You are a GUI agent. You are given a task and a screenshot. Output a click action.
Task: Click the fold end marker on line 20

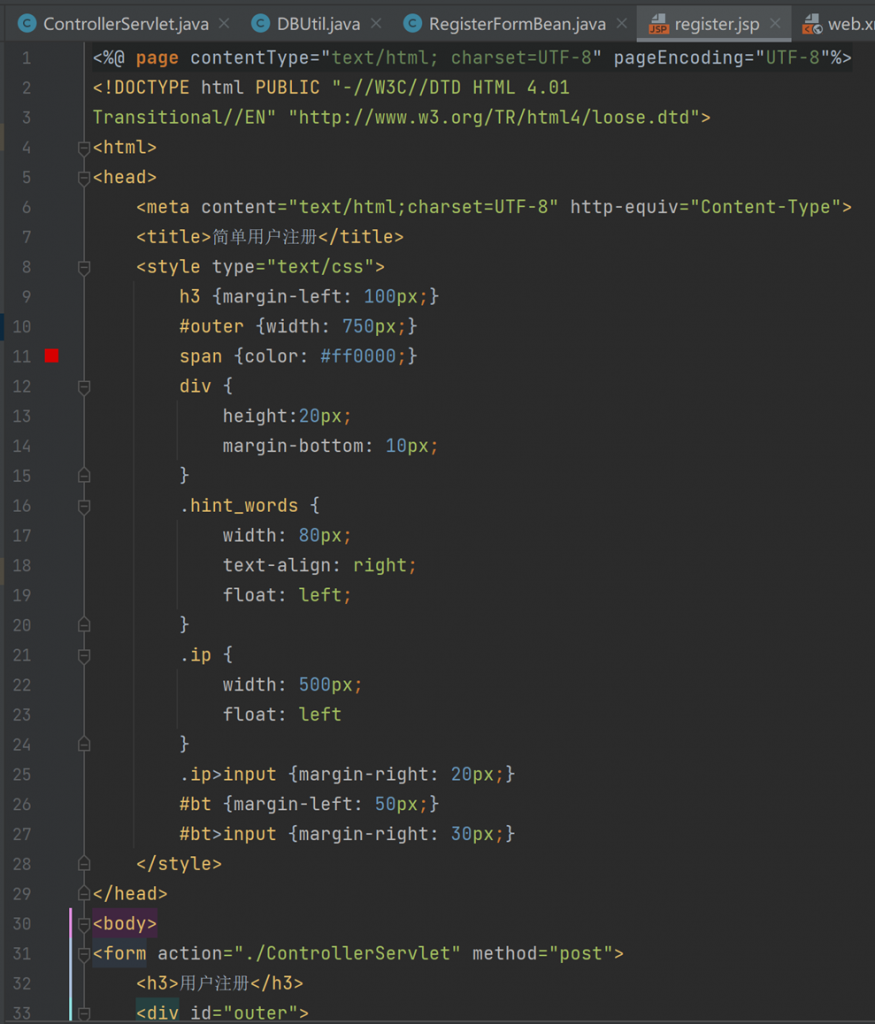(x=84, y=625)
